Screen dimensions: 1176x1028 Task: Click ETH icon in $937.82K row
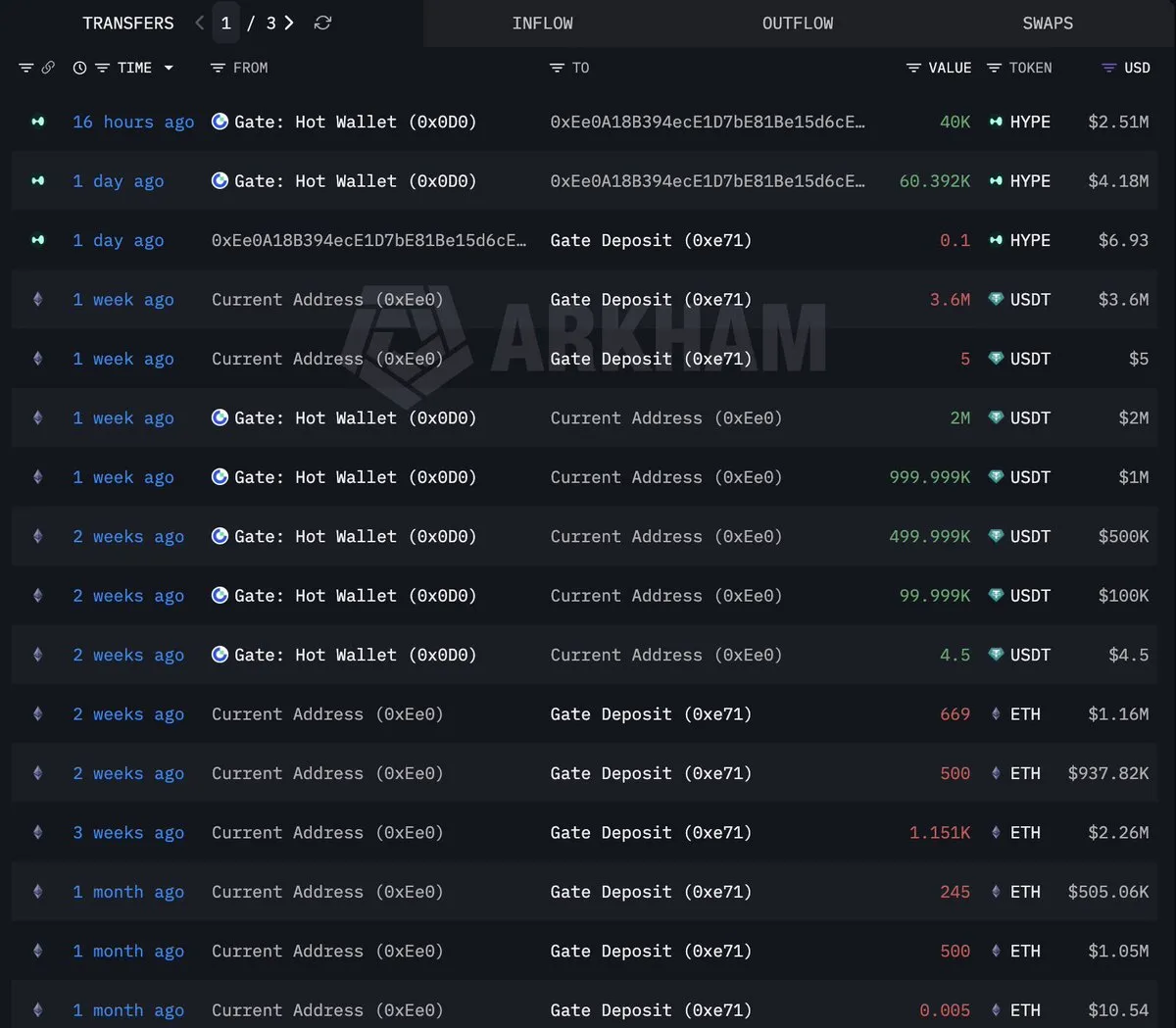[996, 773]
